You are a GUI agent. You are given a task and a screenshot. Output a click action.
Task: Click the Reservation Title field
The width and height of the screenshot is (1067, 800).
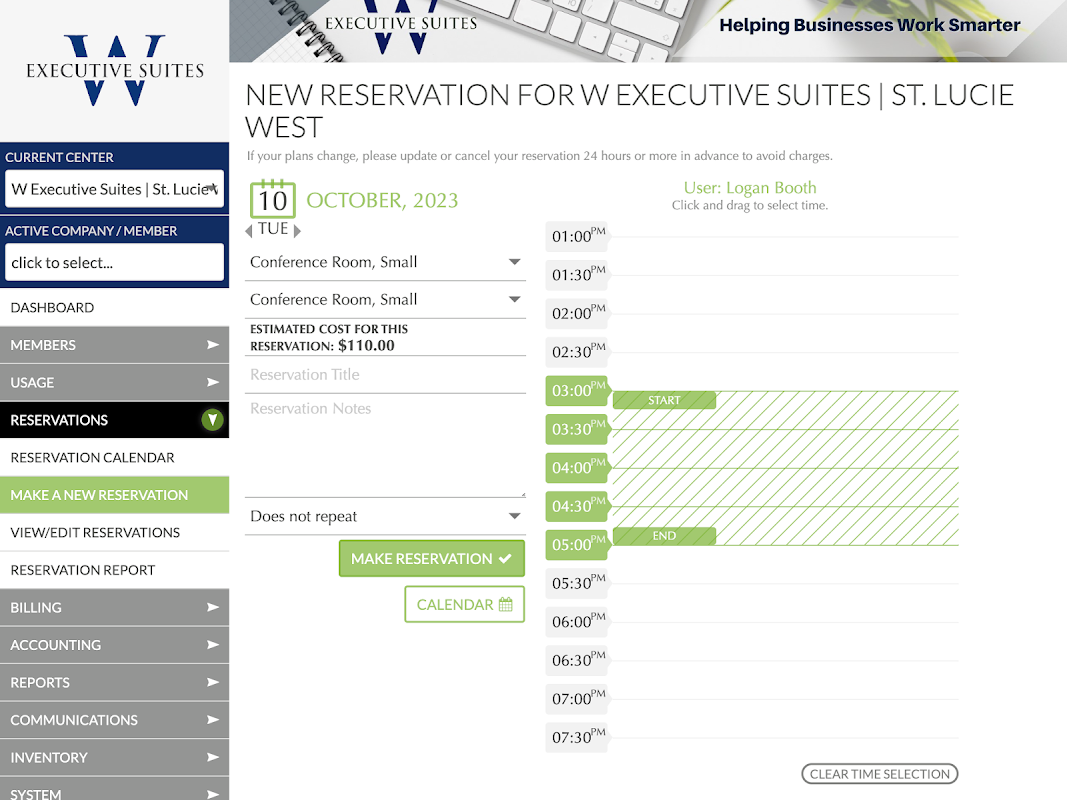click(385, 375)
